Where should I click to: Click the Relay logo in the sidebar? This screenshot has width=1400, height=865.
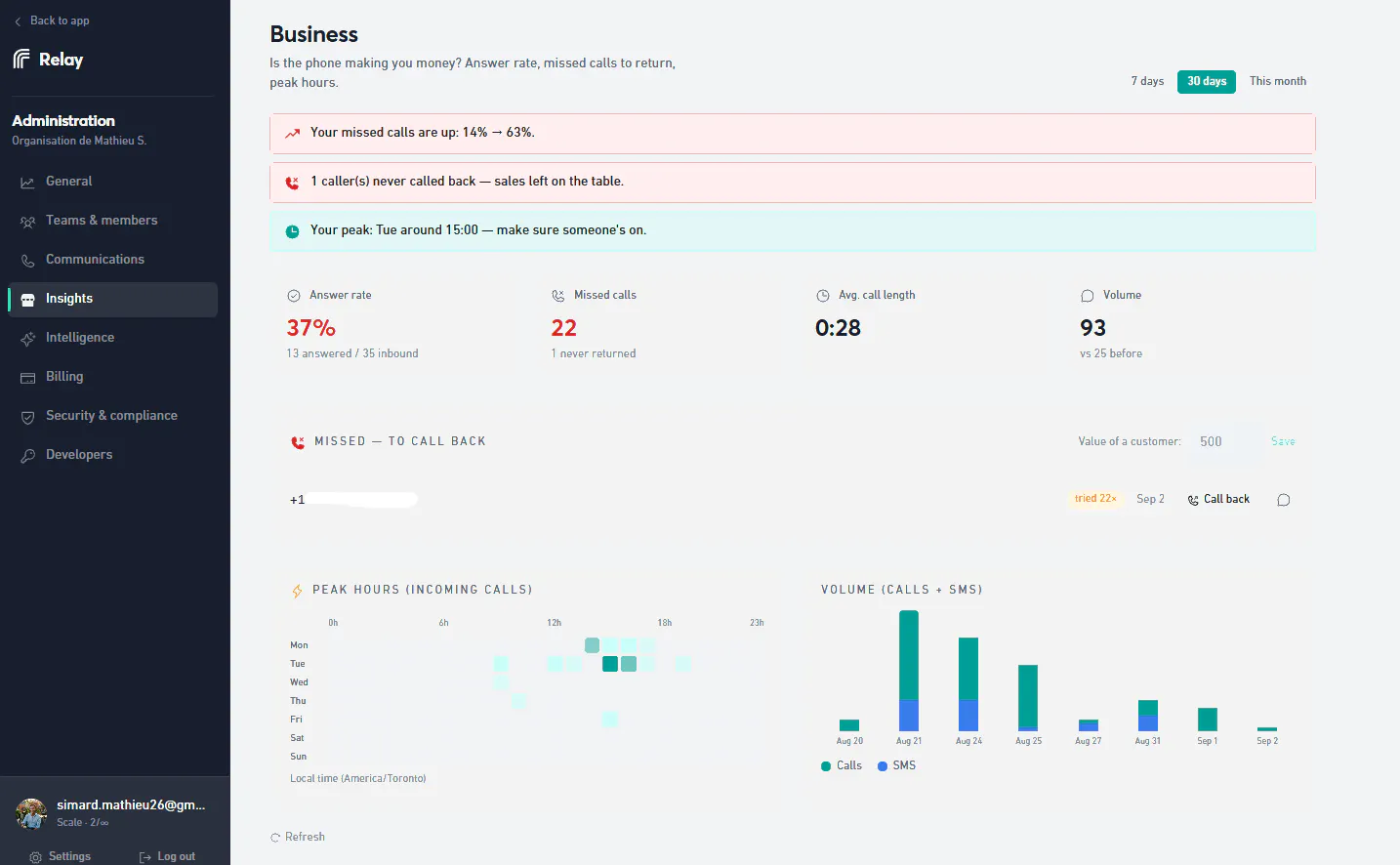[x=48, y=60]
